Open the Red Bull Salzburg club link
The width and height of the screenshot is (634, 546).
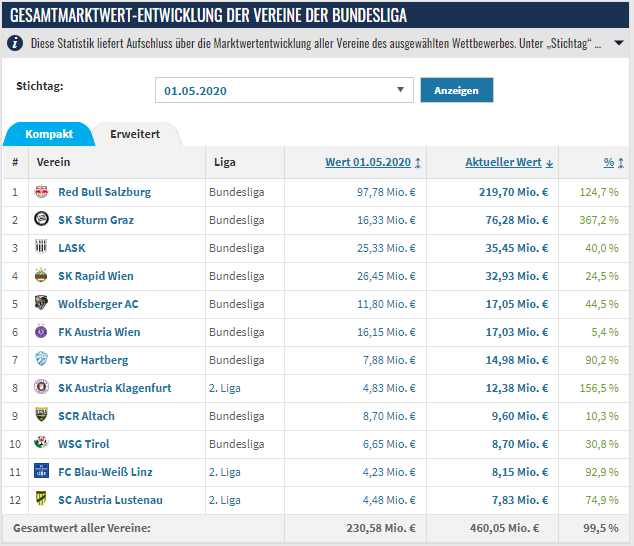pos(104,192)
